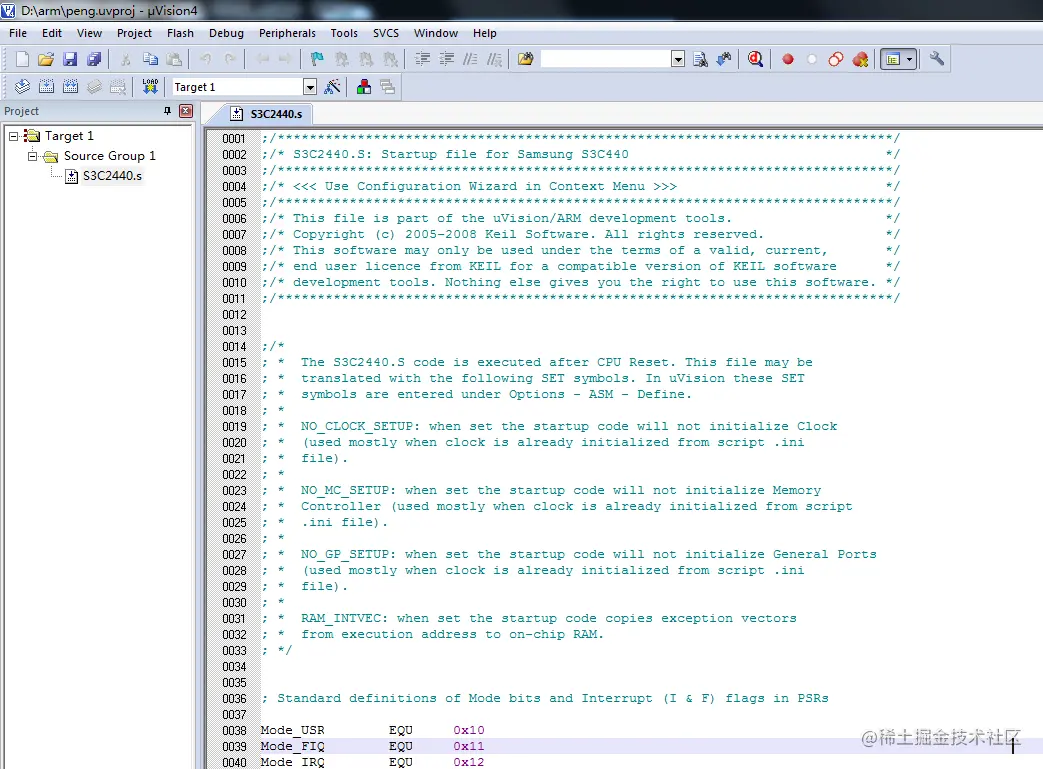Click the Find document icon
The width and height of the screenshot is (1043, 769).
[x=700, y=59]
